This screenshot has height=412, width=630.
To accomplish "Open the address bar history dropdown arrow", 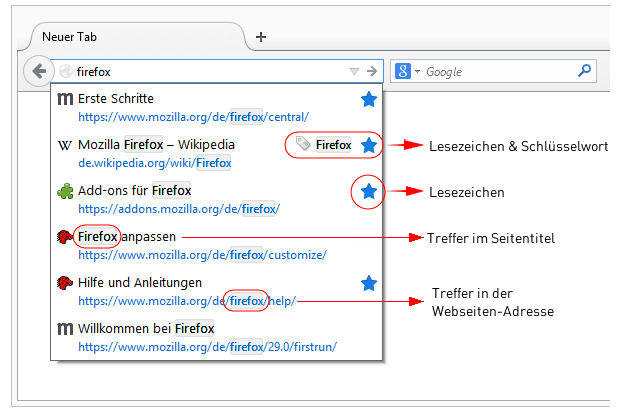I will 354,72.
